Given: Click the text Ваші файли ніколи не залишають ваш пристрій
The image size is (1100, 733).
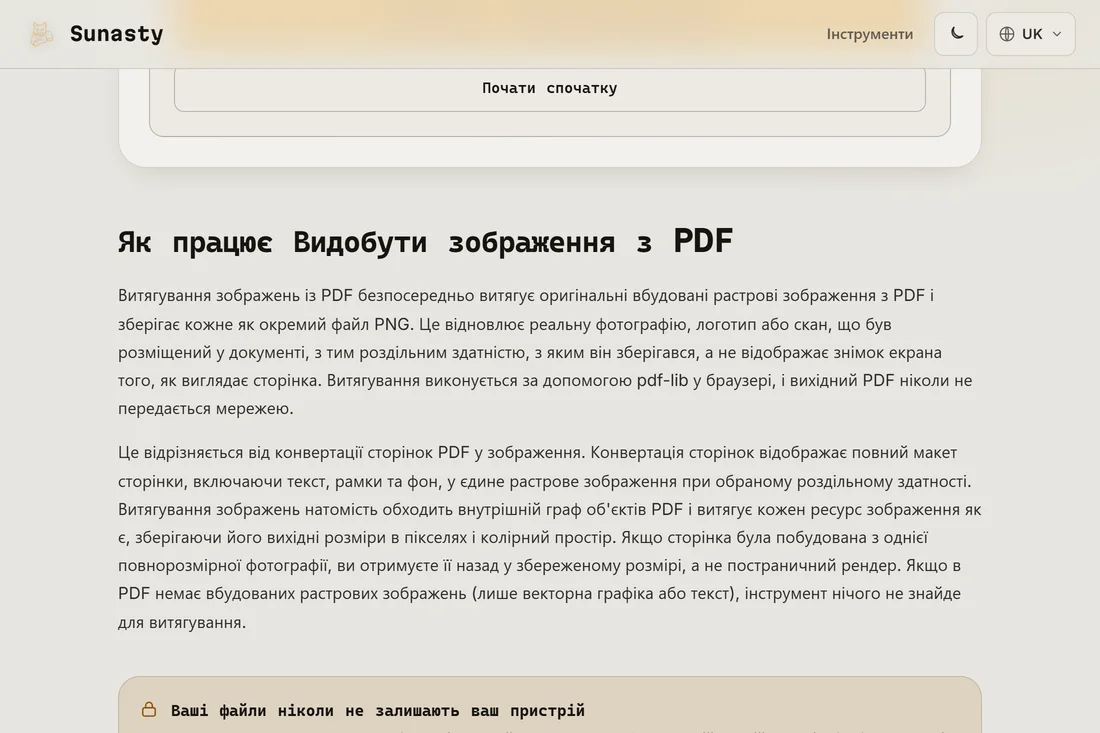Looking at the screenshot, I should pos(377,711).
